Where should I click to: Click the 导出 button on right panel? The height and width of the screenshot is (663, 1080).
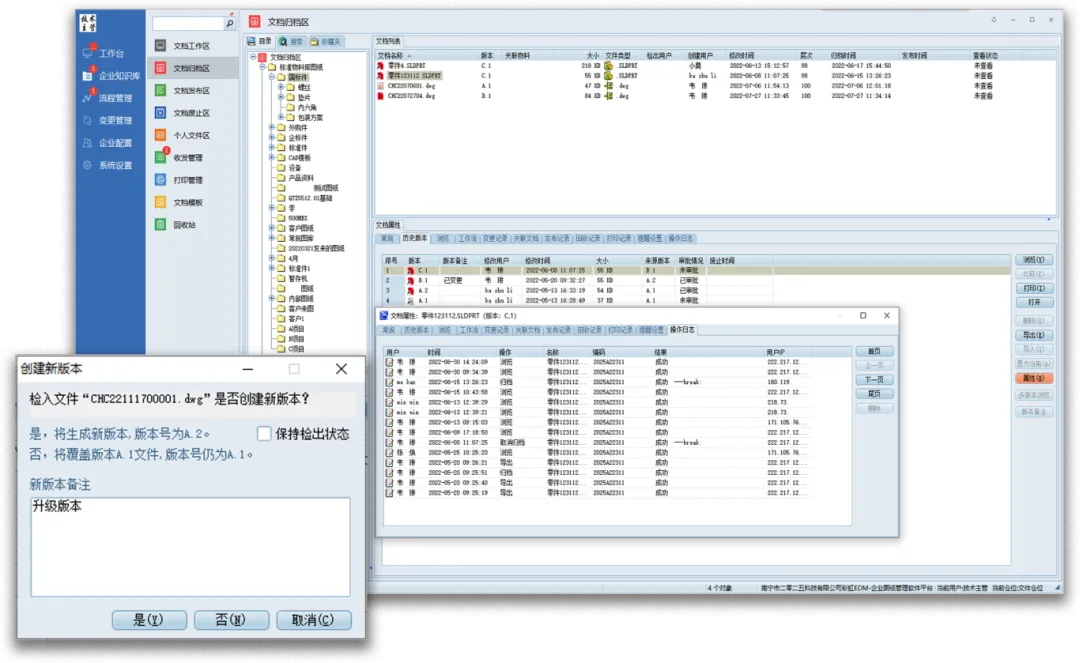tap(1033, 335)
